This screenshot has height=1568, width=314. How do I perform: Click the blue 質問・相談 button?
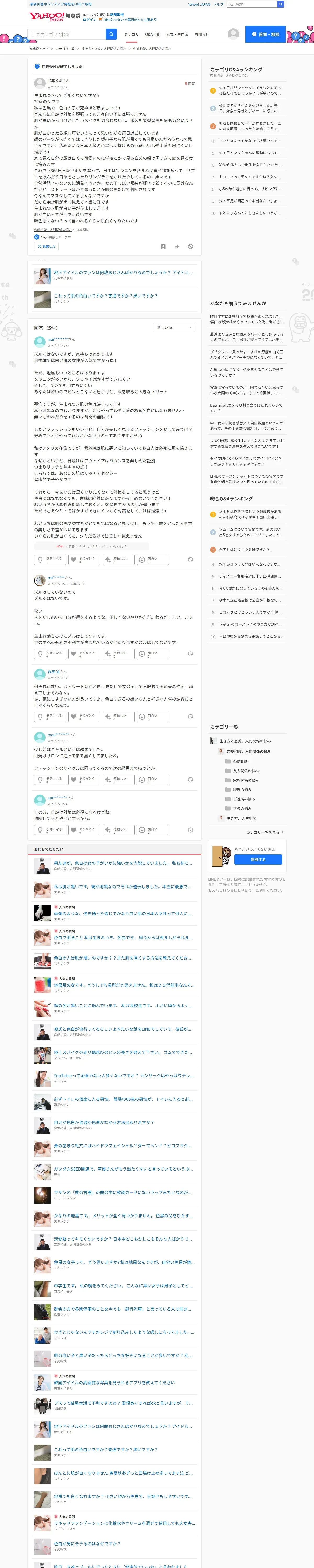[265, 34]
